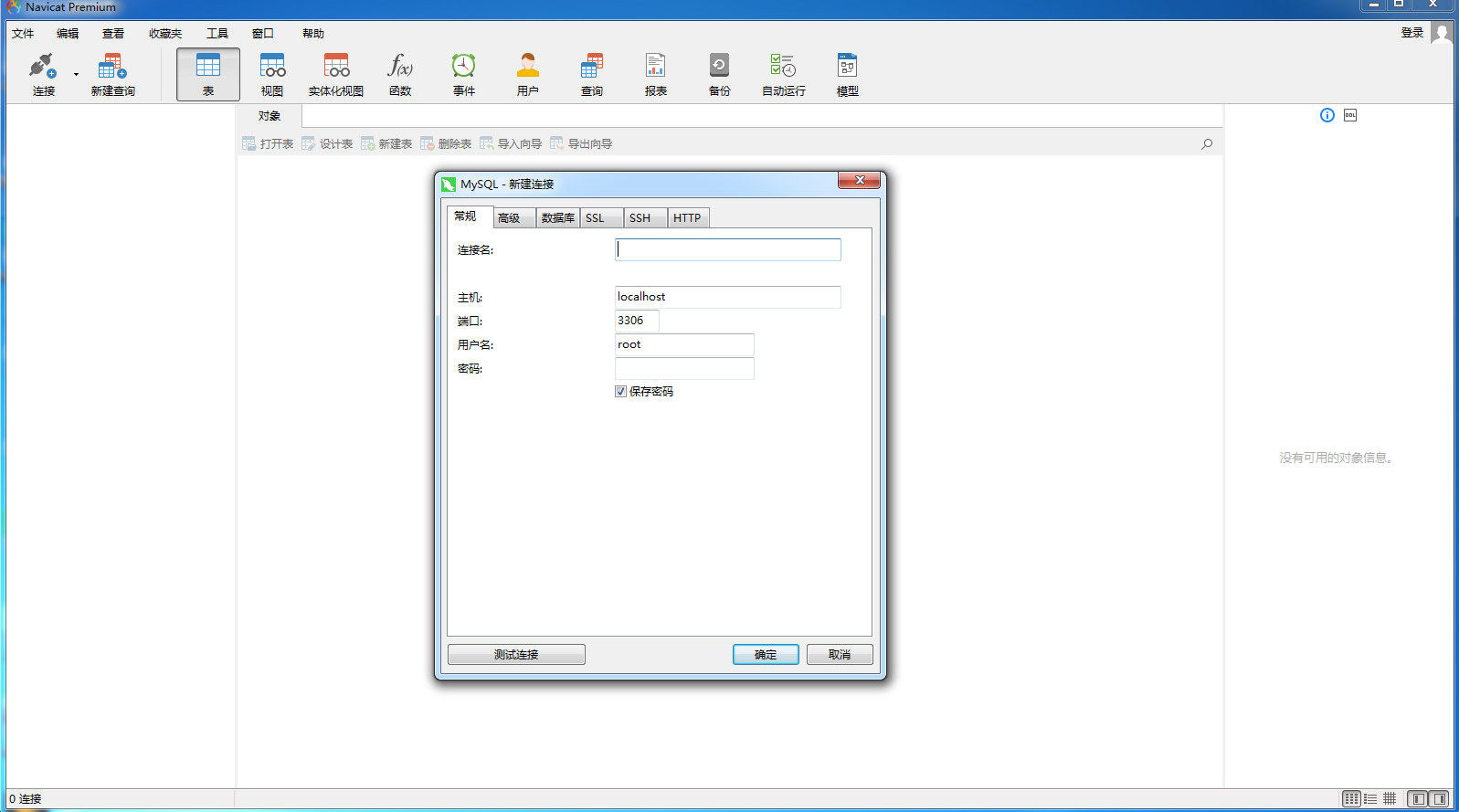Click the 密码 password field
The width and height of the screenshot is (1459, 812).
click(684, 368)
